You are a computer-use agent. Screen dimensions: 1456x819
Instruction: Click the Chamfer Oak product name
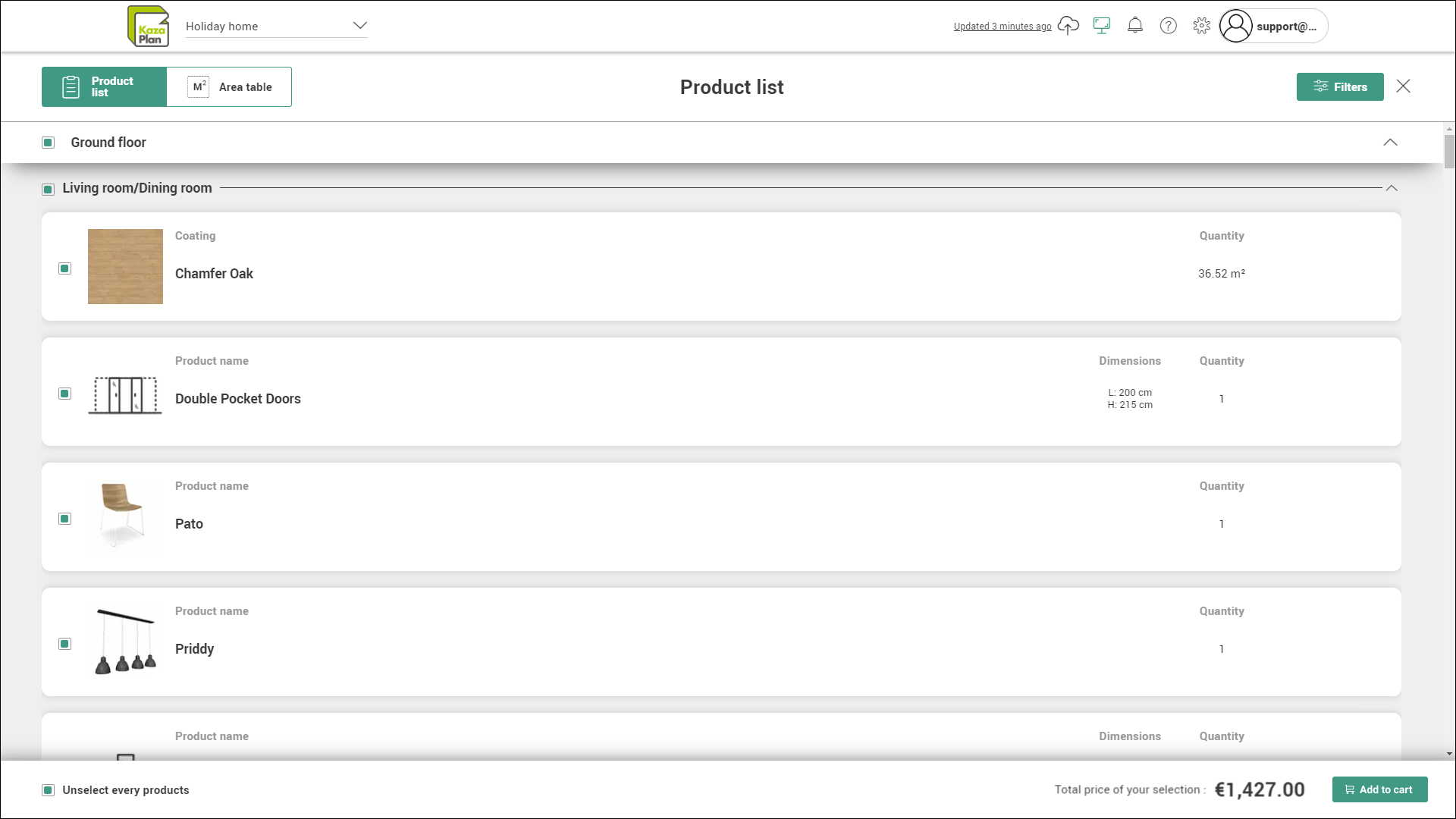214,274
